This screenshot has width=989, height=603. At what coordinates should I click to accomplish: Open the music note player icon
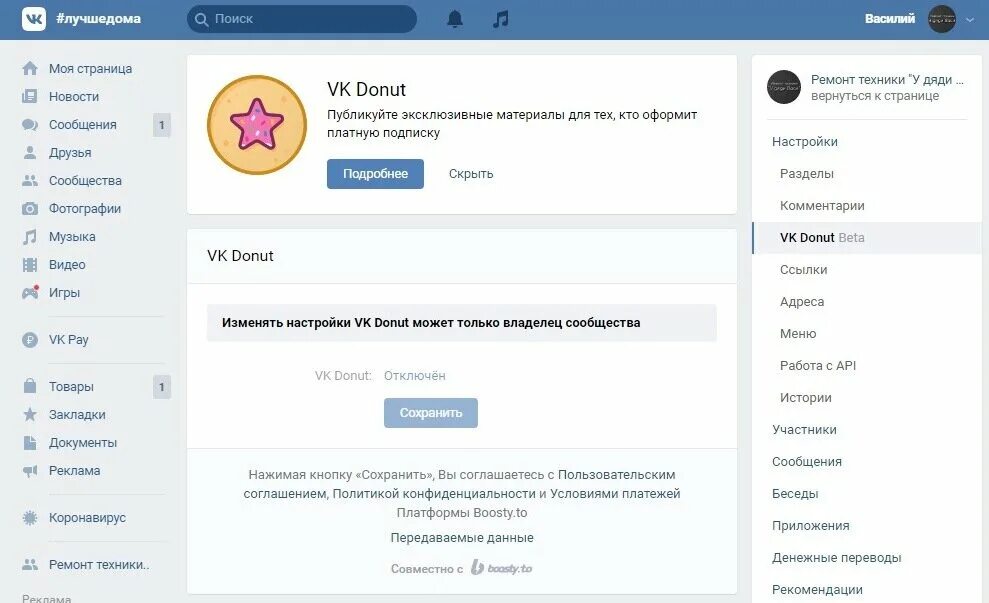[500, 20]
